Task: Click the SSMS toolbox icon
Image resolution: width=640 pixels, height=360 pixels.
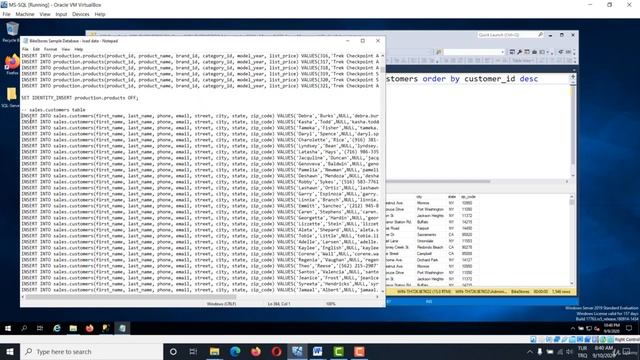Action: tap(534, 52)
